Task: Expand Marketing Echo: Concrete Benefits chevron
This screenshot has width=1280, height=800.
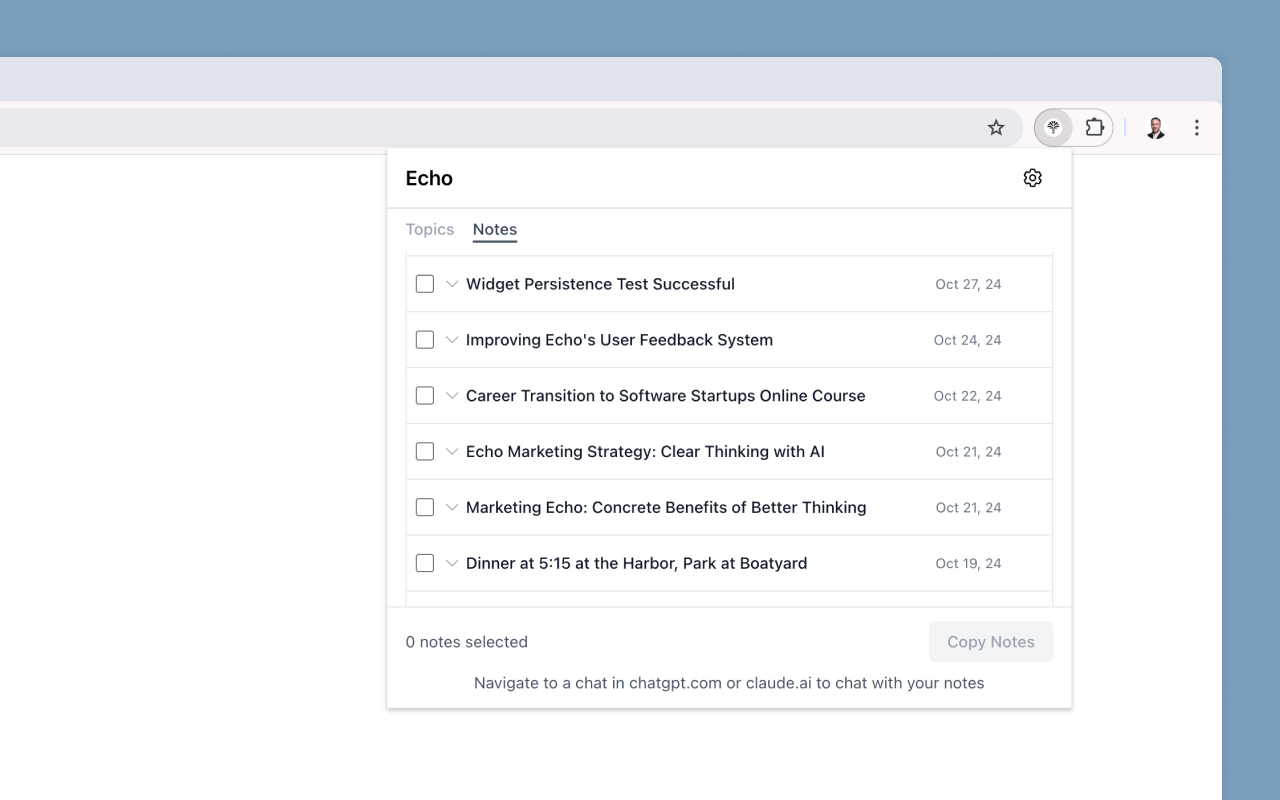Action: coord(452,508)
